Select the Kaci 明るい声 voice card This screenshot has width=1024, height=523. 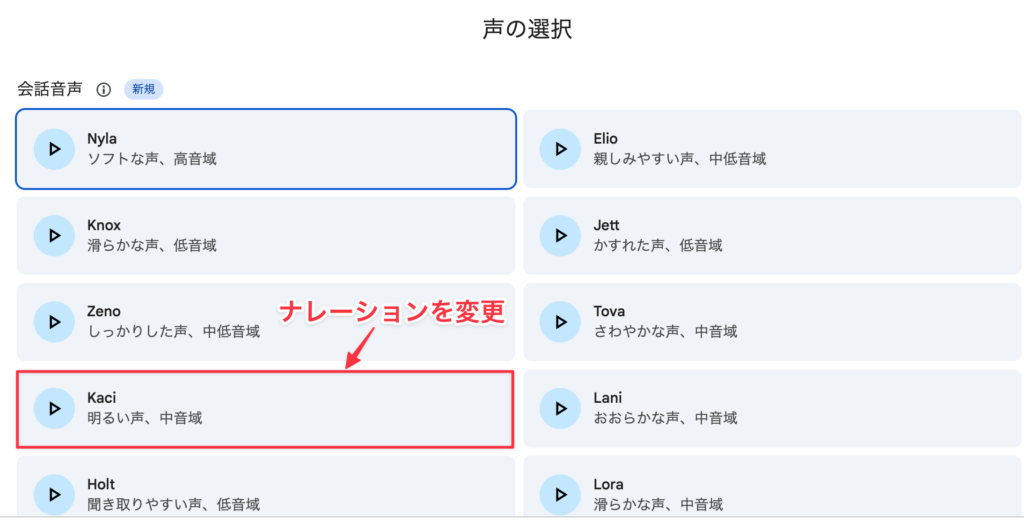(266, 409)
